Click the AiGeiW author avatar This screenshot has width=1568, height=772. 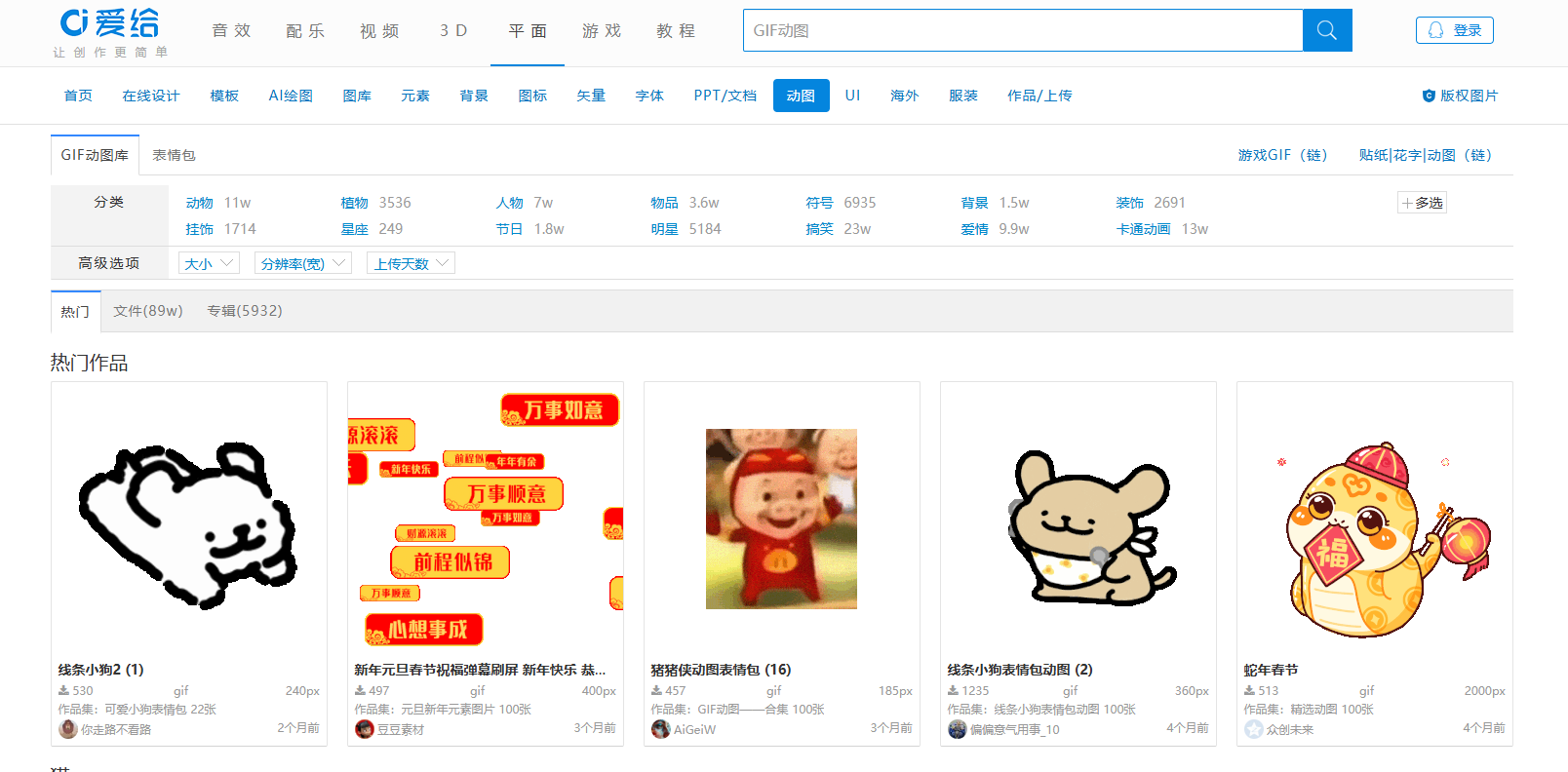coord(660,729)
